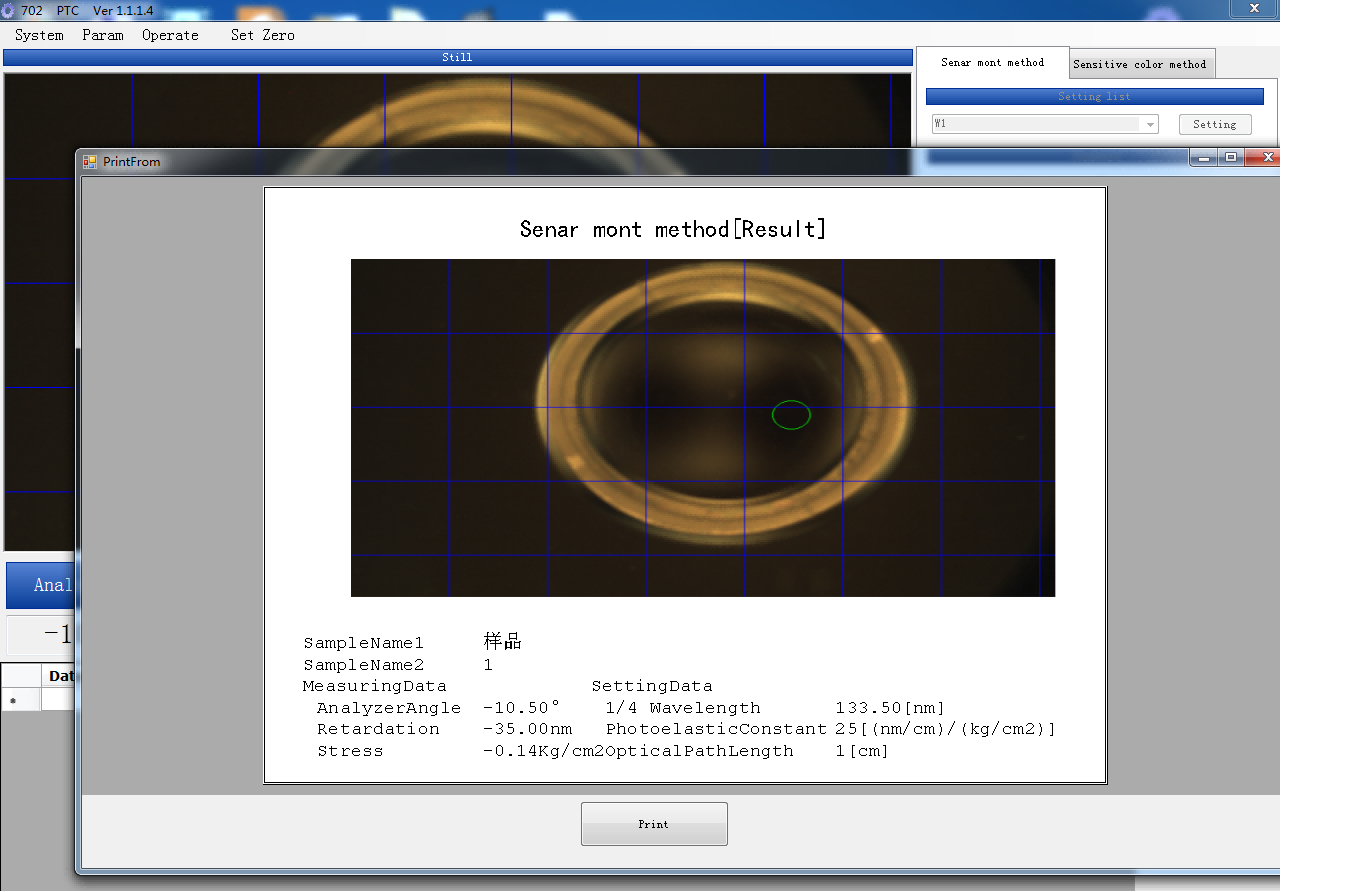Screen dimensions: 1367x892
Task: Switch to the Senar mont method tab
Action: click(x=992, y=63)
